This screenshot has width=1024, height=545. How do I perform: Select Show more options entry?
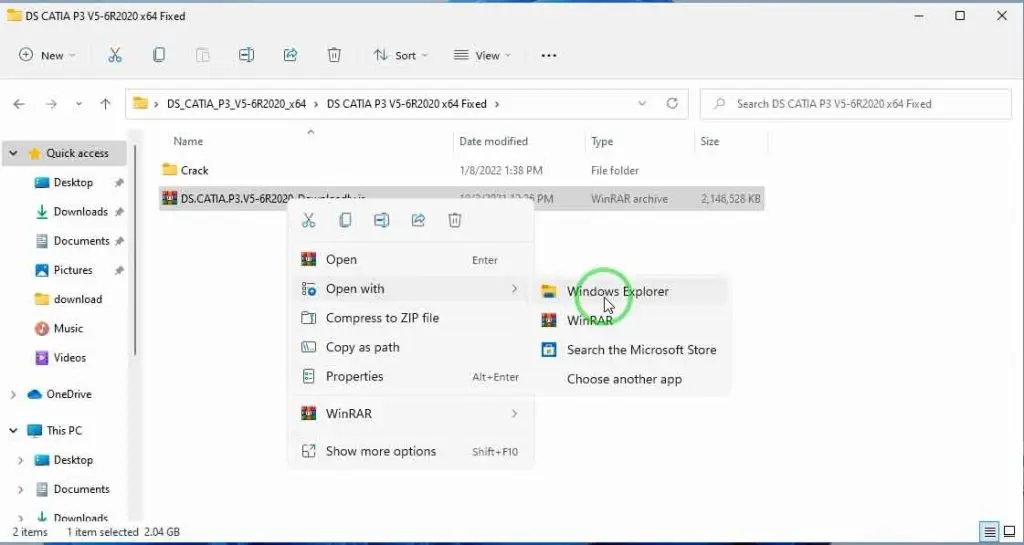380,452
